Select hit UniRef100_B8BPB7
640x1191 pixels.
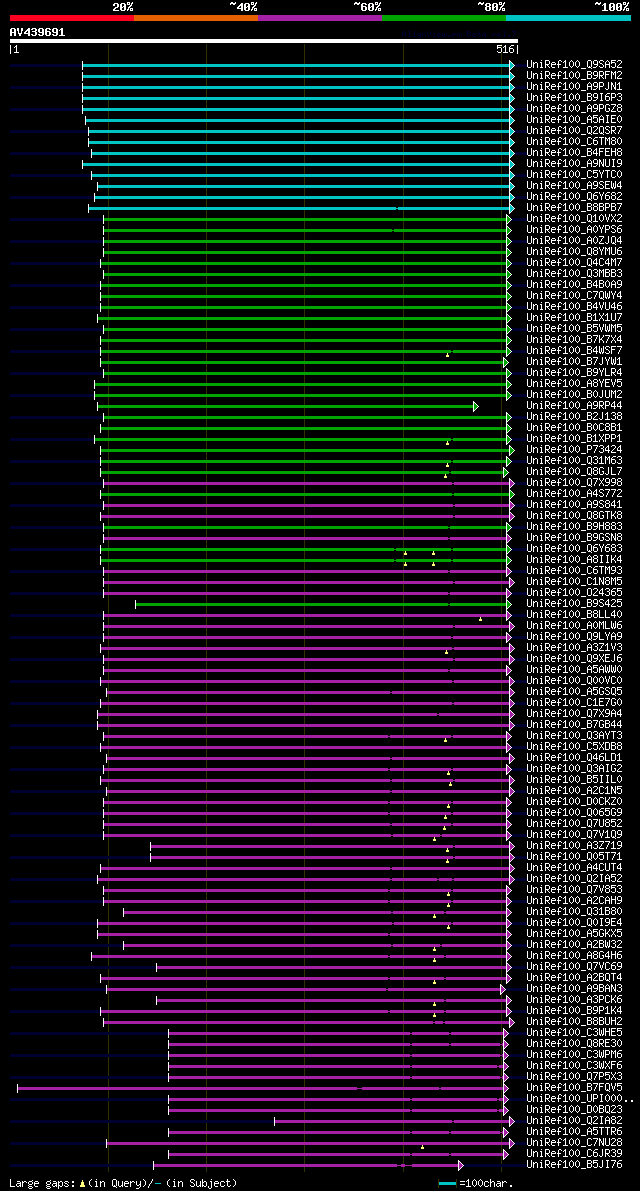574,207
